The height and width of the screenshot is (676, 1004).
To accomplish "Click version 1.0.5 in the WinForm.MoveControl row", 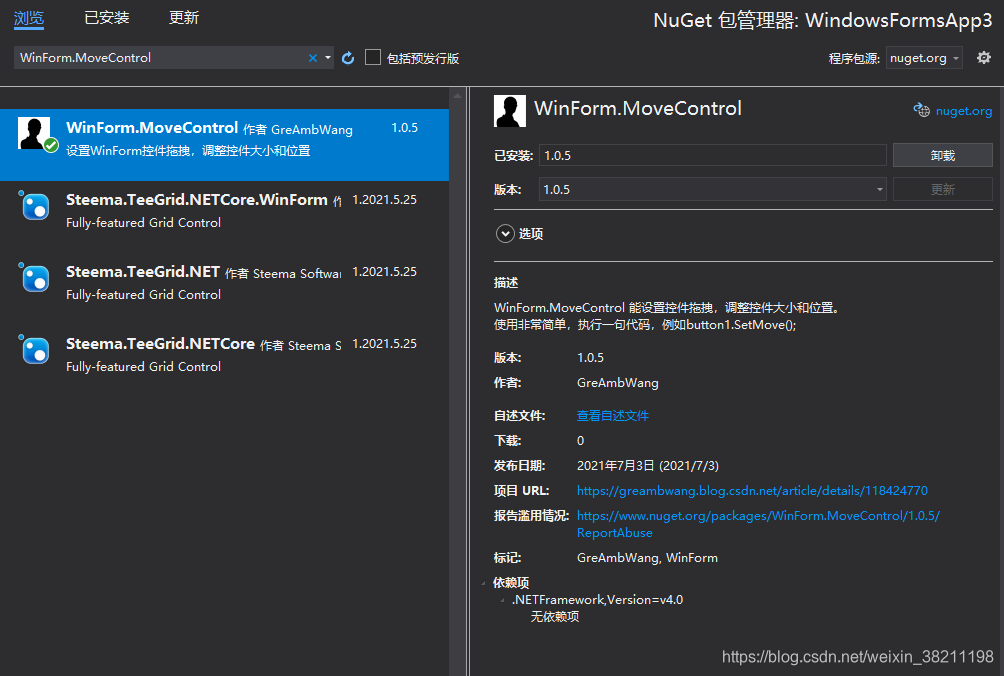I will pyautogui.click(x=404, y=128).
